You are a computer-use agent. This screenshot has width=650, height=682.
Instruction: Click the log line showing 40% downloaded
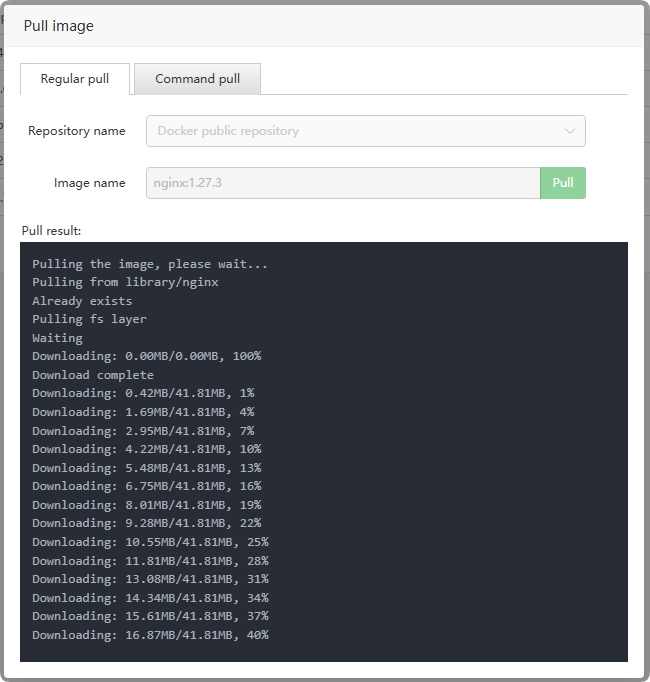tap(150, 635)
